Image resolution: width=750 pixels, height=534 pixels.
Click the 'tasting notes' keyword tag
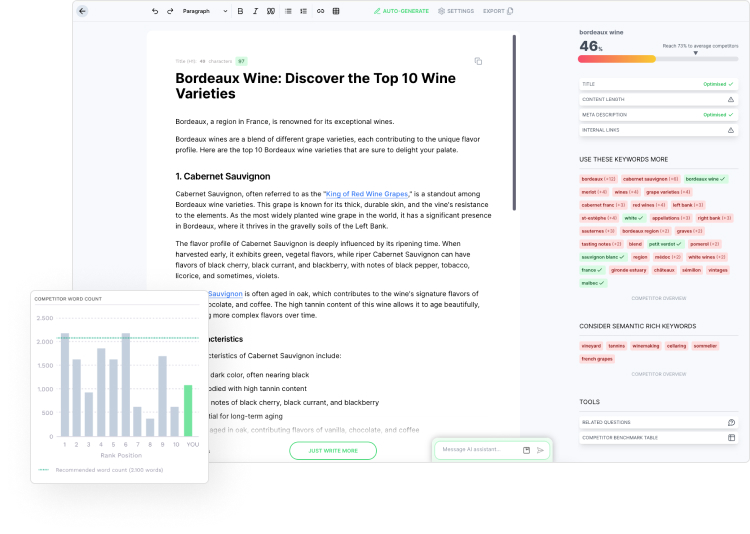tap(601, 244)
